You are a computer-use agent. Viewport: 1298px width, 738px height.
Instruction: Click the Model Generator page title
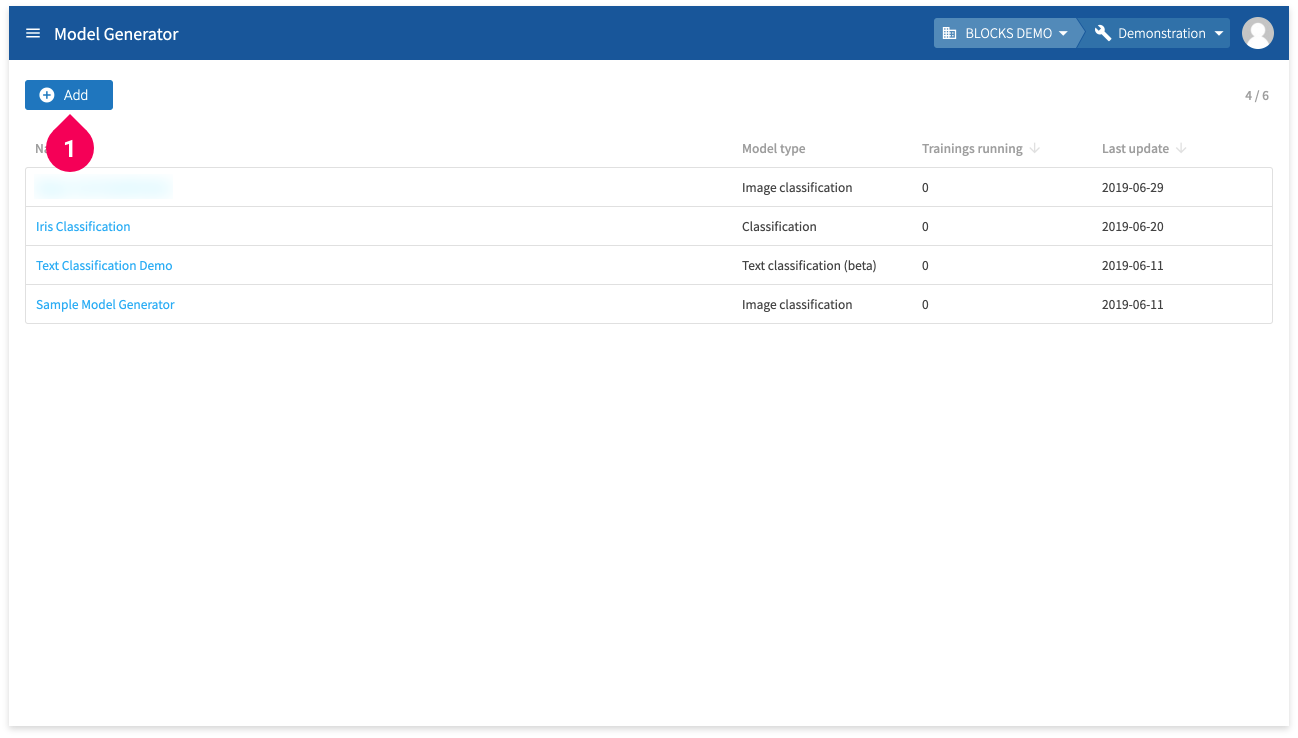click(x=116, y=33)
